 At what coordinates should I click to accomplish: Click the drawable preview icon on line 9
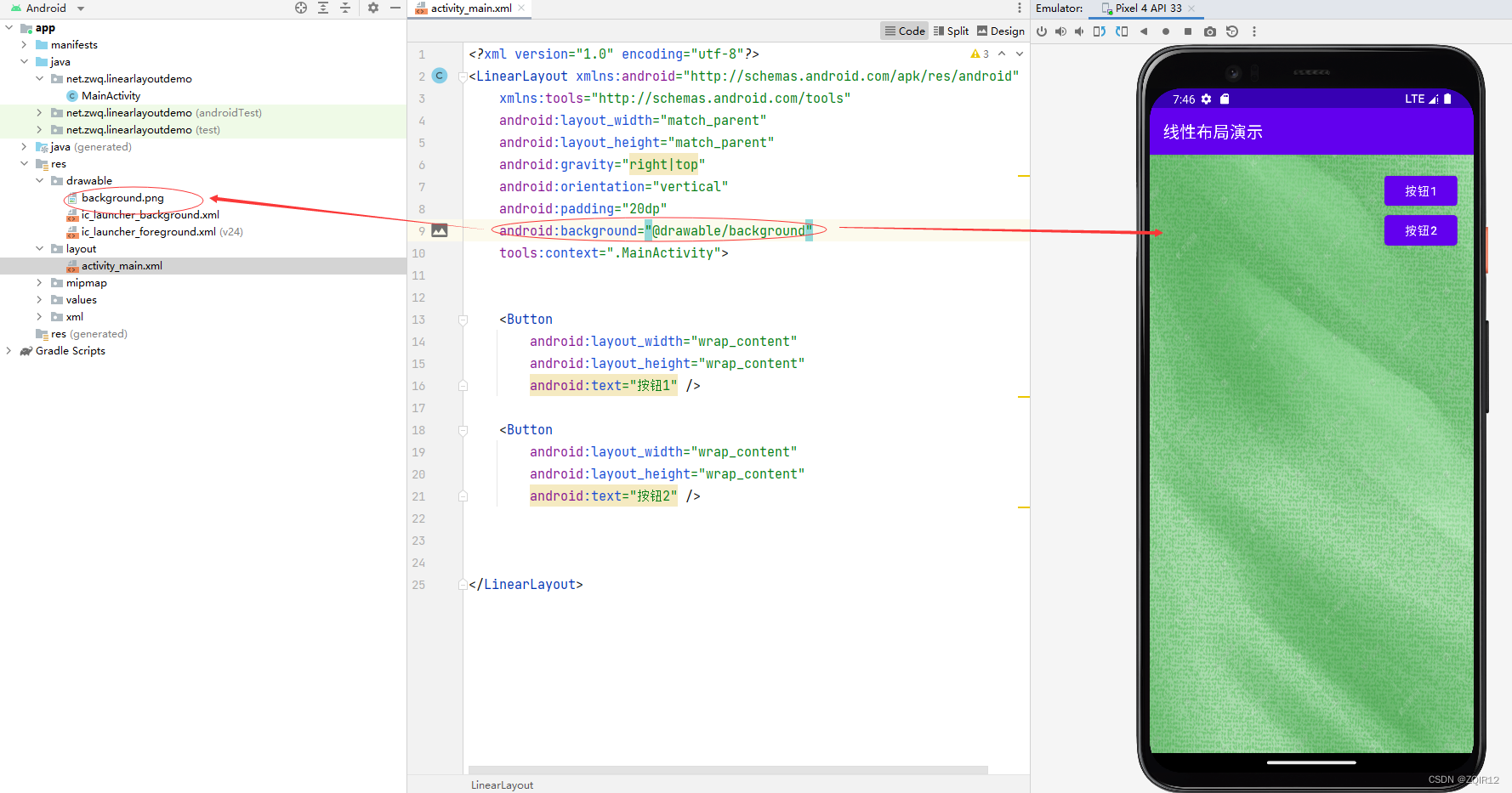coord(439,230)
